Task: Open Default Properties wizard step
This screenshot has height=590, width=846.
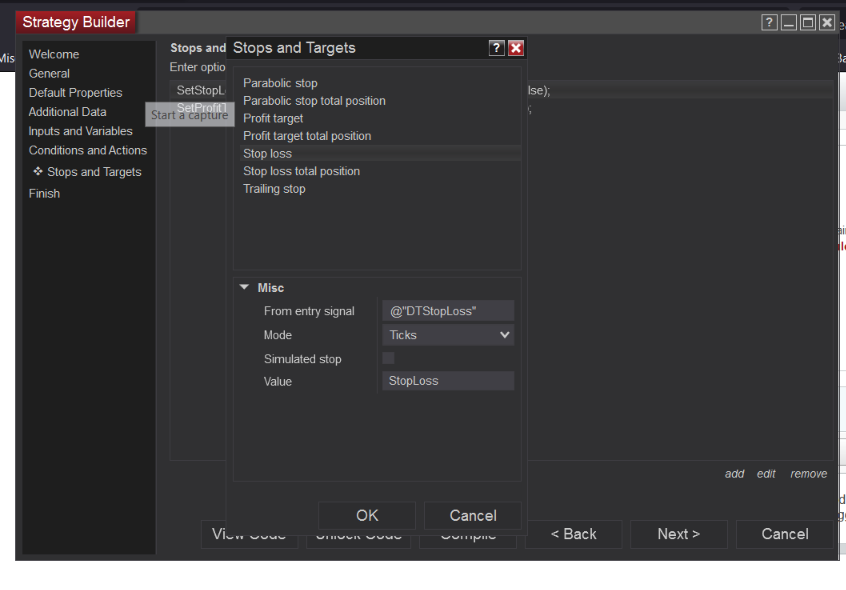Action: pos(76,93)
